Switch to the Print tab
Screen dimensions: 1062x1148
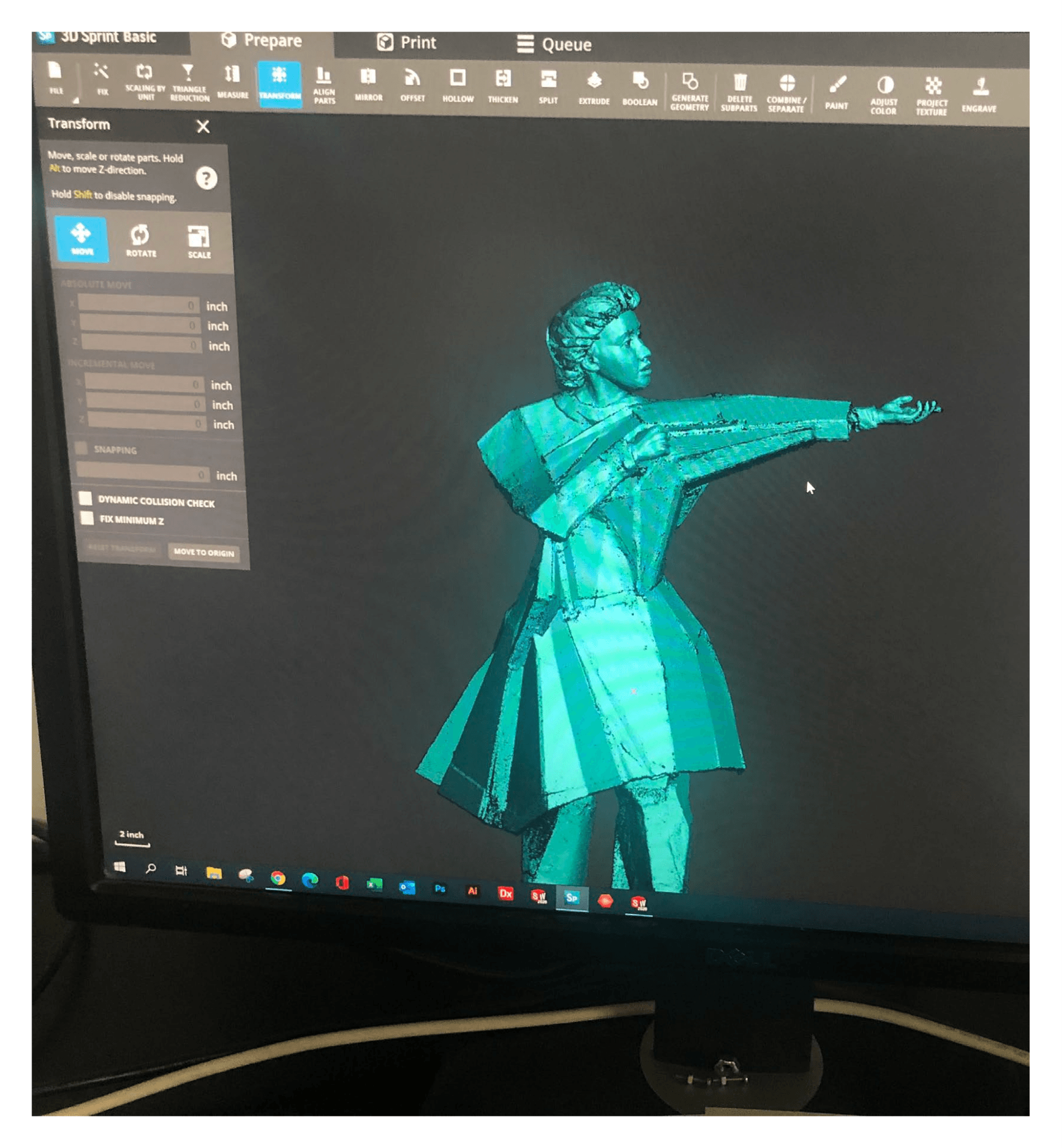point(407,43)
